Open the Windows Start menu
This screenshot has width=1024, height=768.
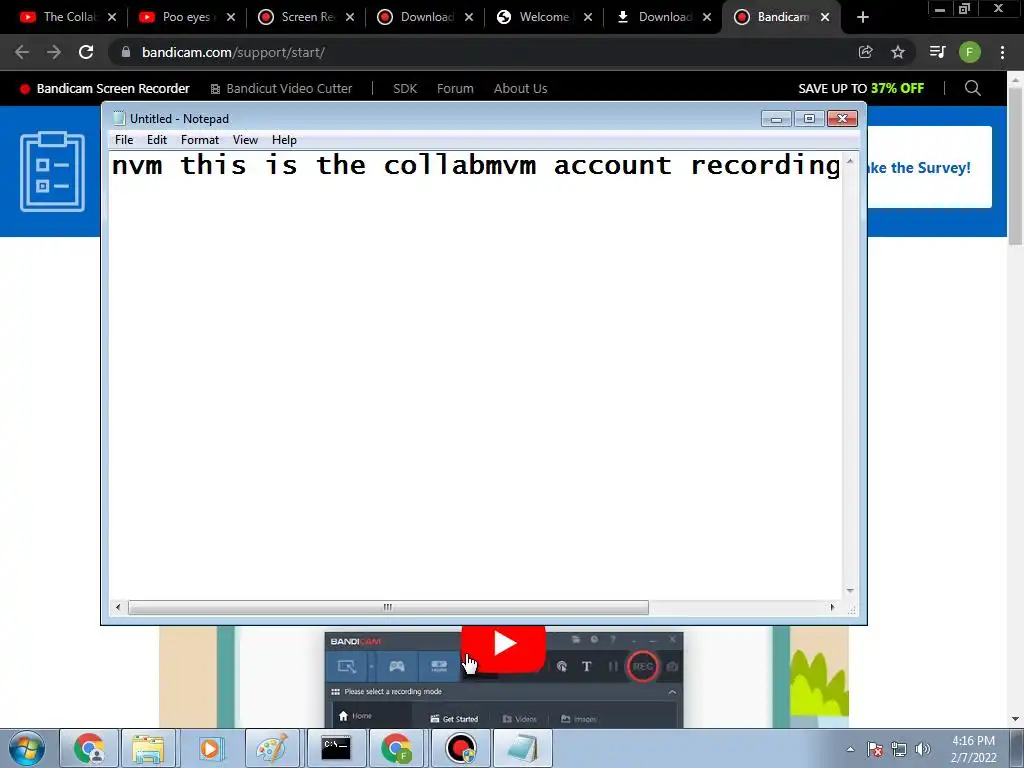pos(27,748)
